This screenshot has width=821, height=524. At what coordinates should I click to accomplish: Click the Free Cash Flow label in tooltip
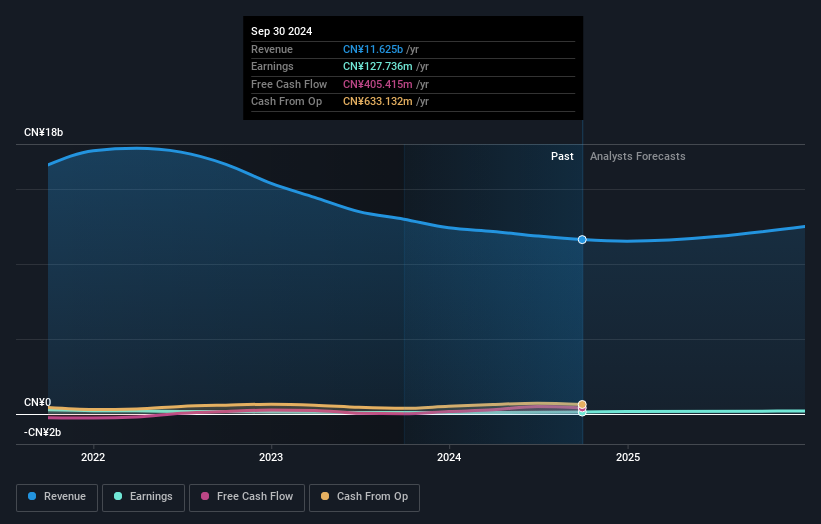(289, 84)
